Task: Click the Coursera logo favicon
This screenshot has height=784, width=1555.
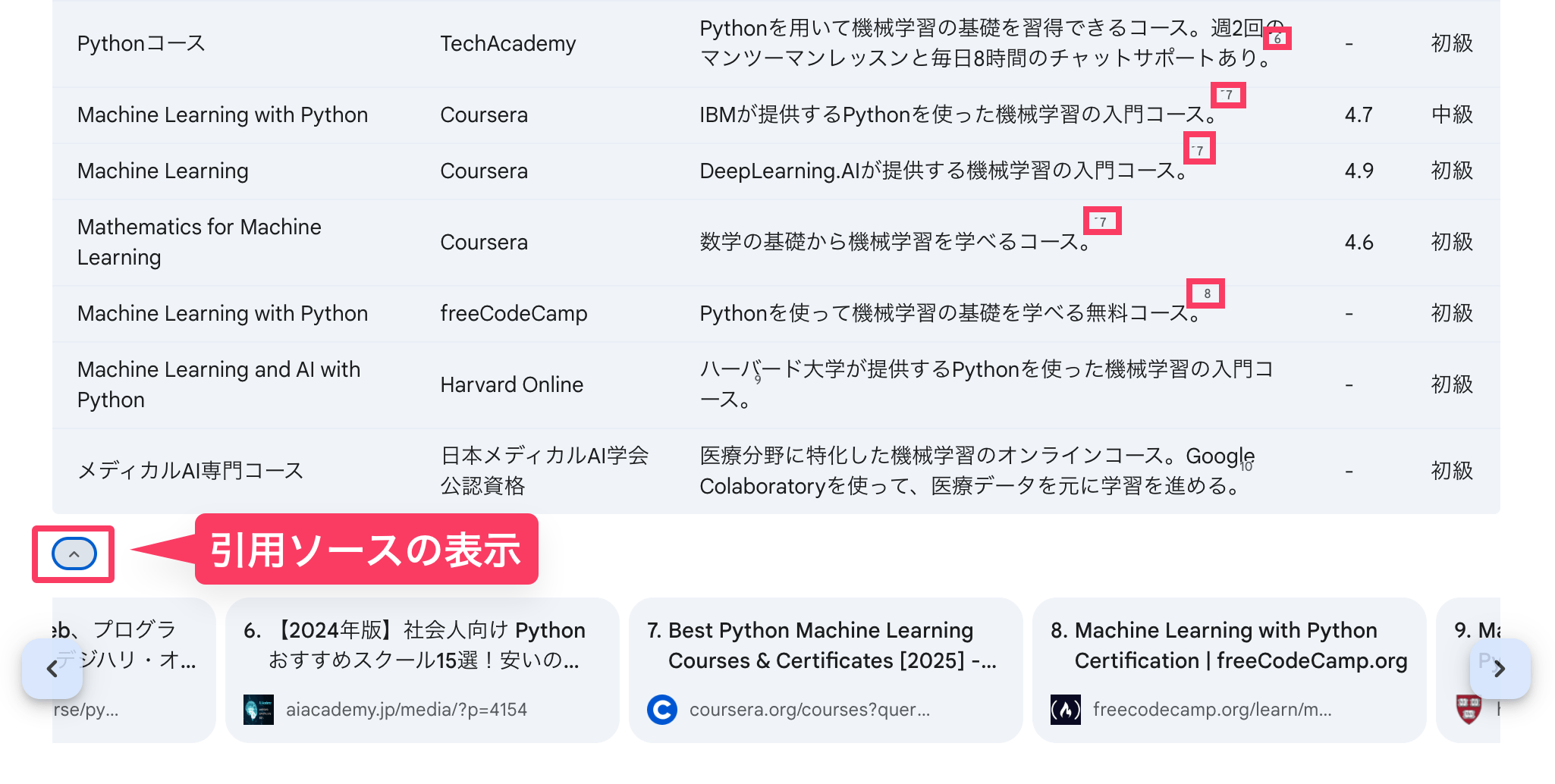Action: click(x=662, y=710)
